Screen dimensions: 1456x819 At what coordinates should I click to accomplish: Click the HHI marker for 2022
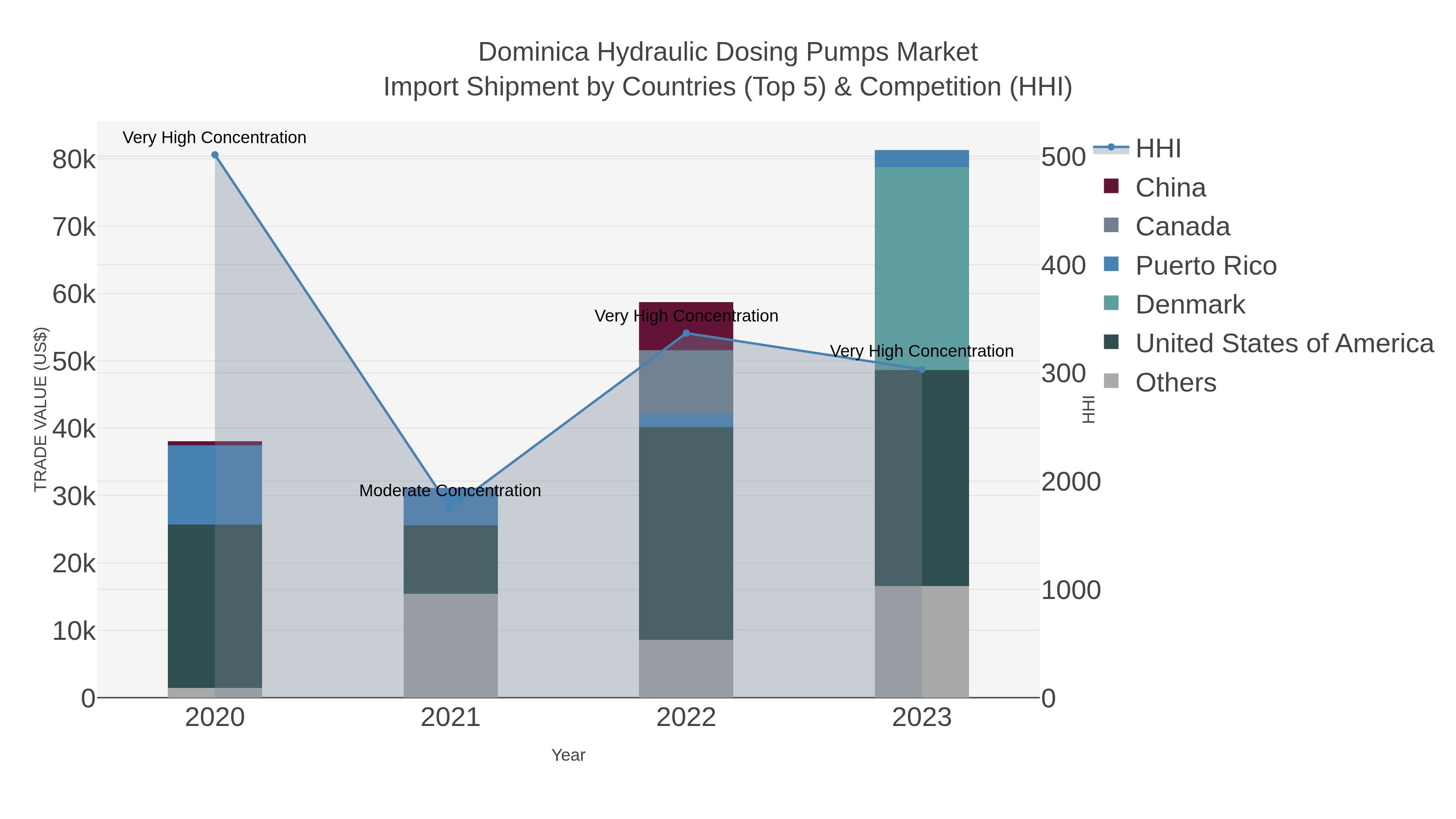click(686, 334)
